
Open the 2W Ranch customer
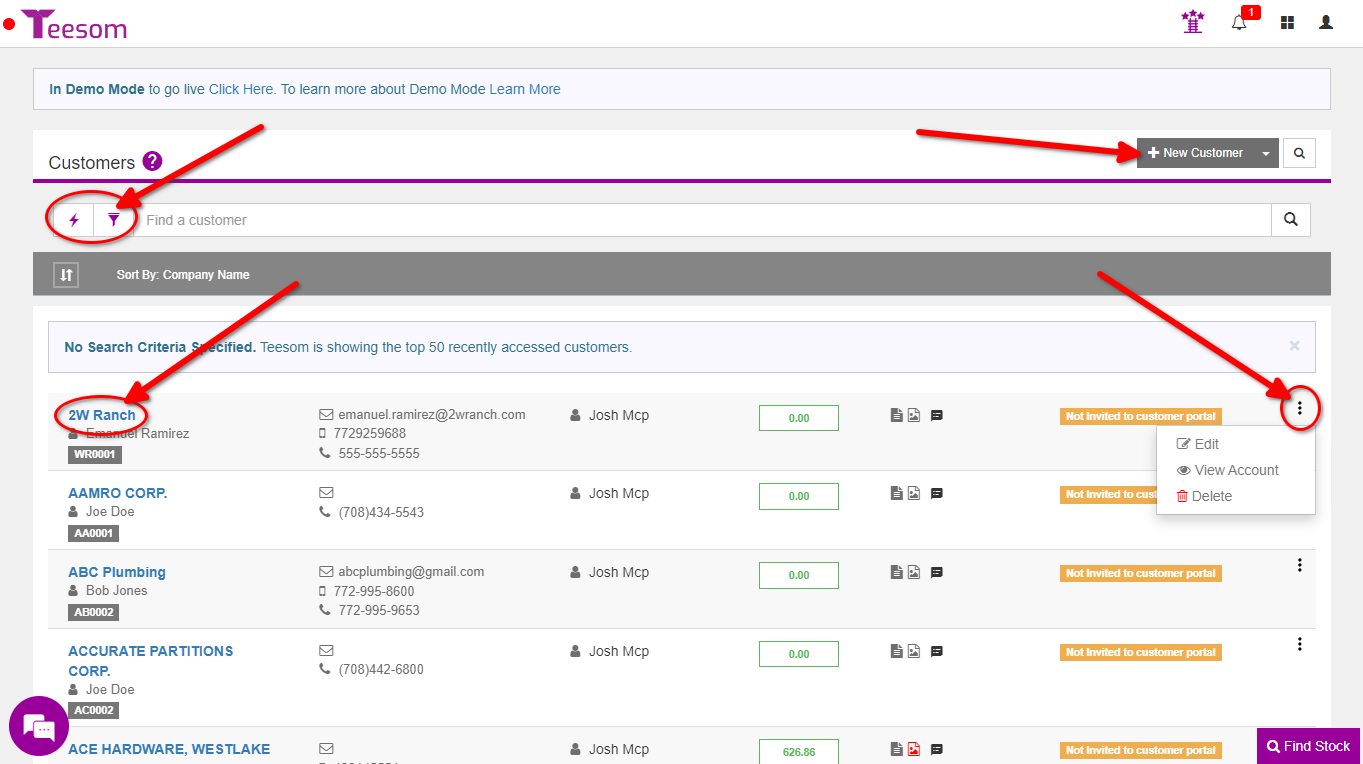point(102,414)
